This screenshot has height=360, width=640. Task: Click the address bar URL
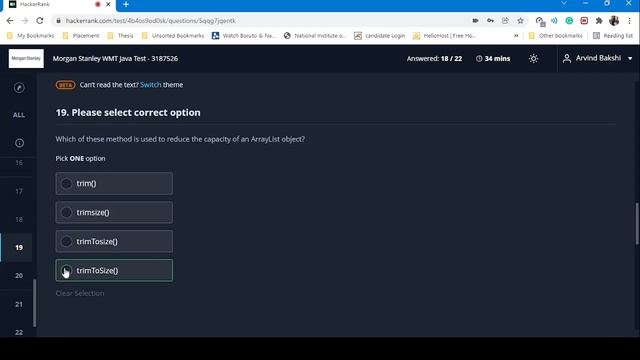(151, 20)
